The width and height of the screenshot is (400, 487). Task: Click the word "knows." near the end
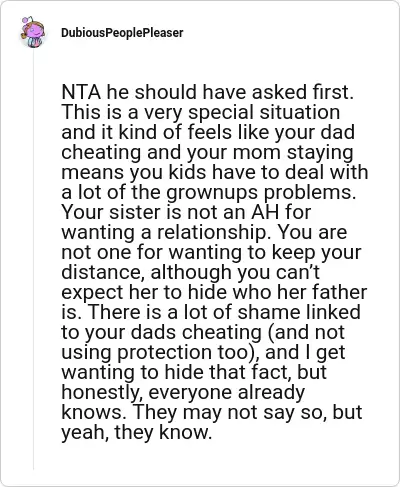[94, 412]
